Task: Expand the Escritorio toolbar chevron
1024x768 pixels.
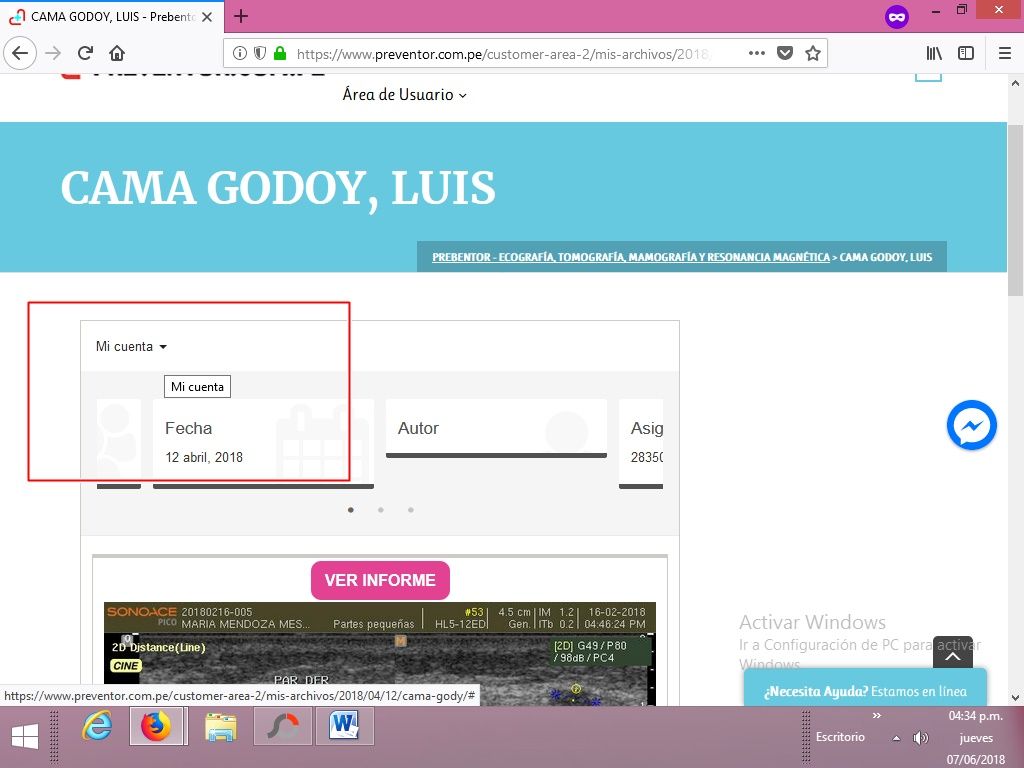Action: coord(876,716)
